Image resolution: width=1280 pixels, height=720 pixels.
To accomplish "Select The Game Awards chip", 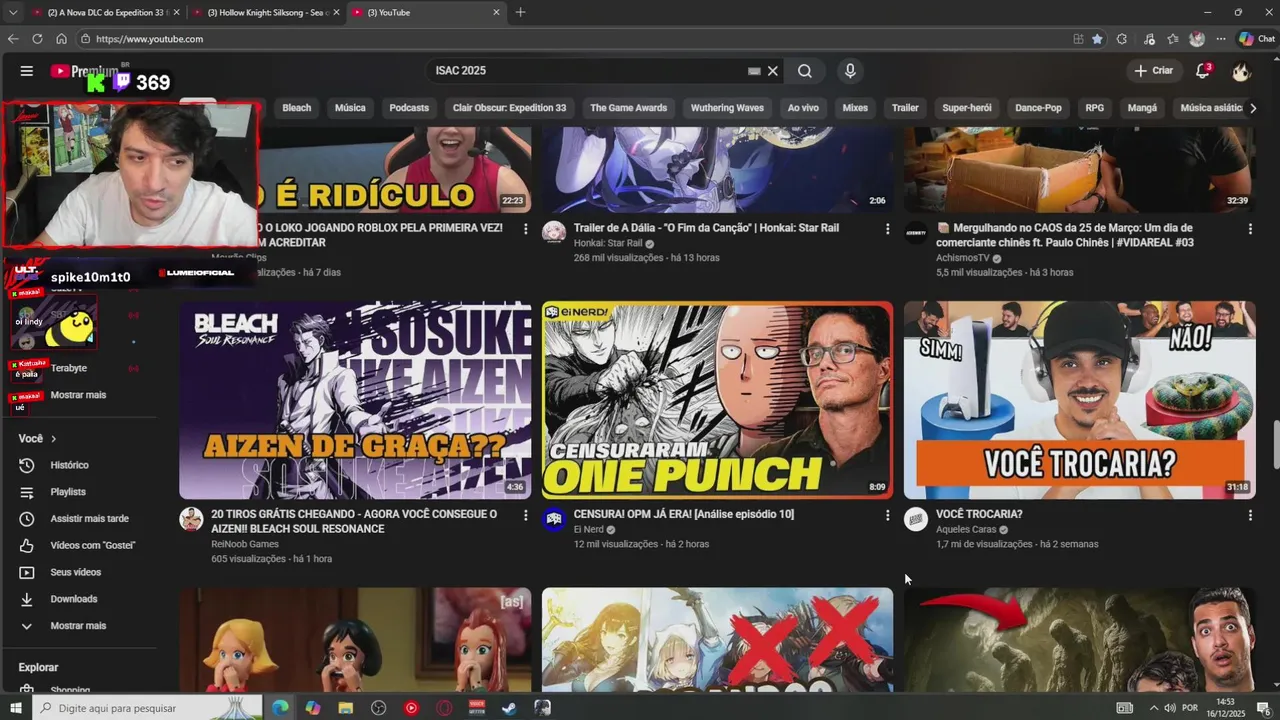I will 628,108.
